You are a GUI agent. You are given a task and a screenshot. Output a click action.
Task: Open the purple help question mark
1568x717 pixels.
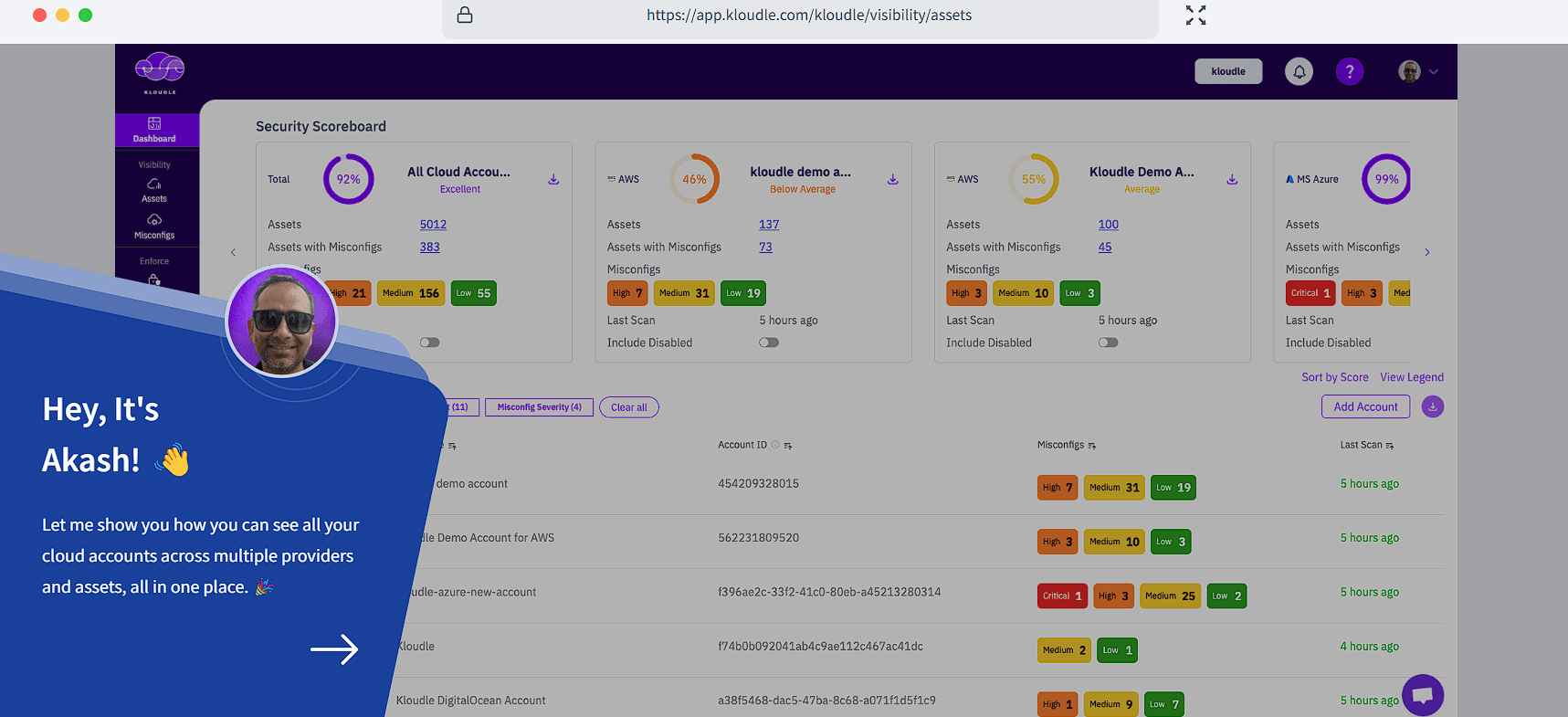coord(1350,71)
